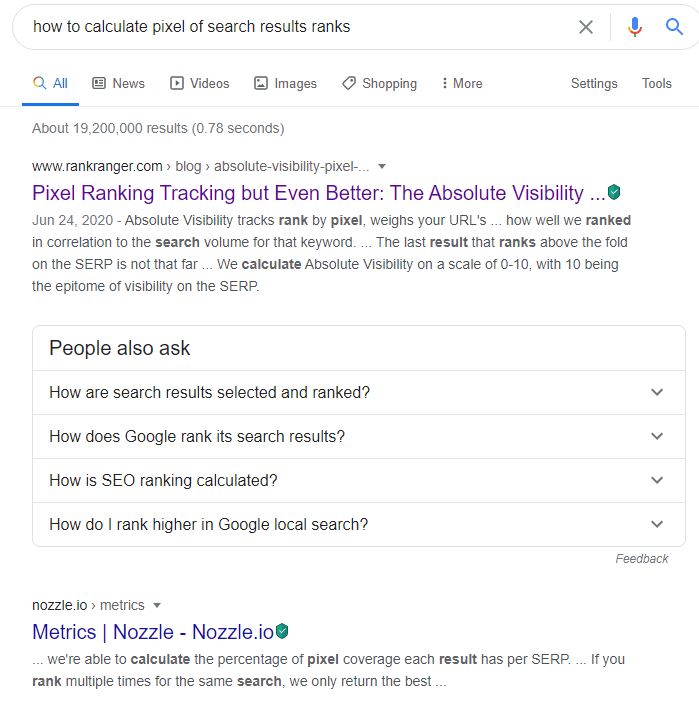Submit search using the magnifying glass icon
Image resolution: width=699 pixels, height=718 pixels.
[x=675, y=27]
